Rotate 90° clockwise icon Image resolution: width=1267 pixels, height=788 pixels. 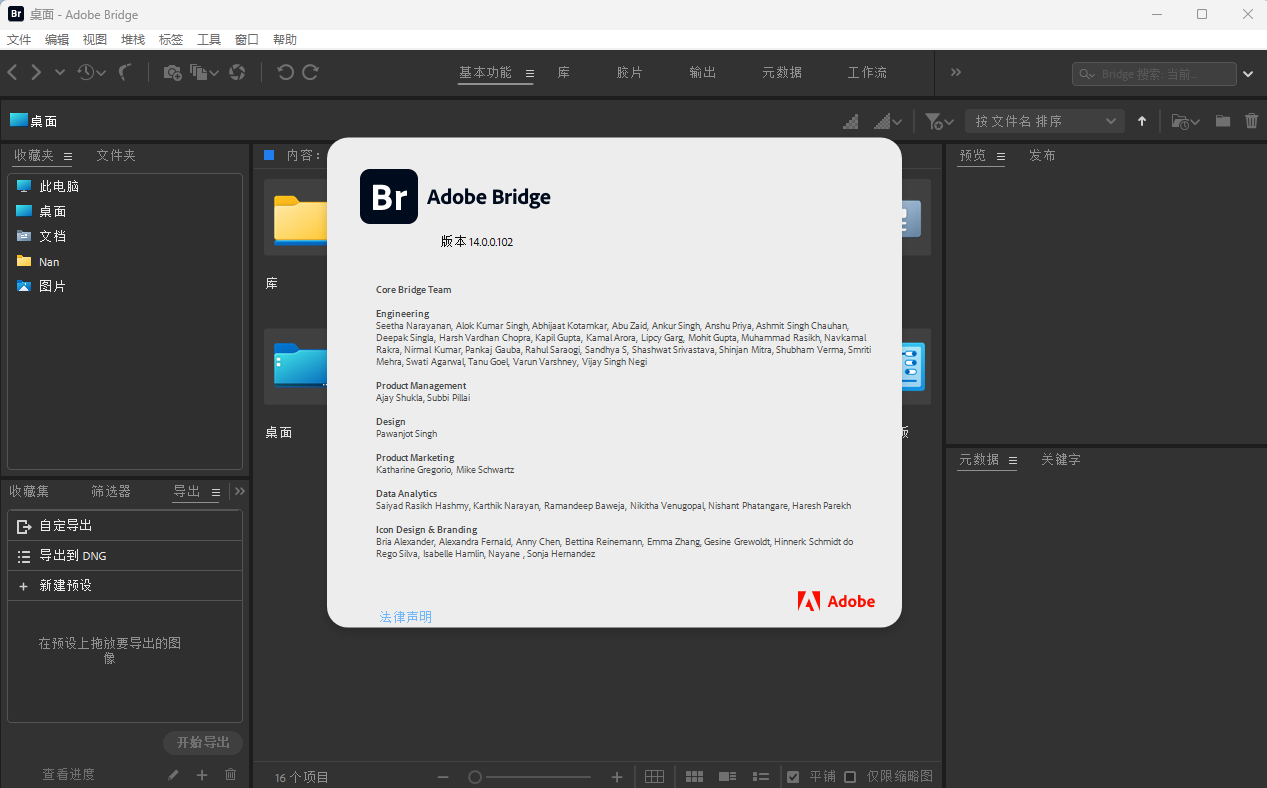point(311,72)
